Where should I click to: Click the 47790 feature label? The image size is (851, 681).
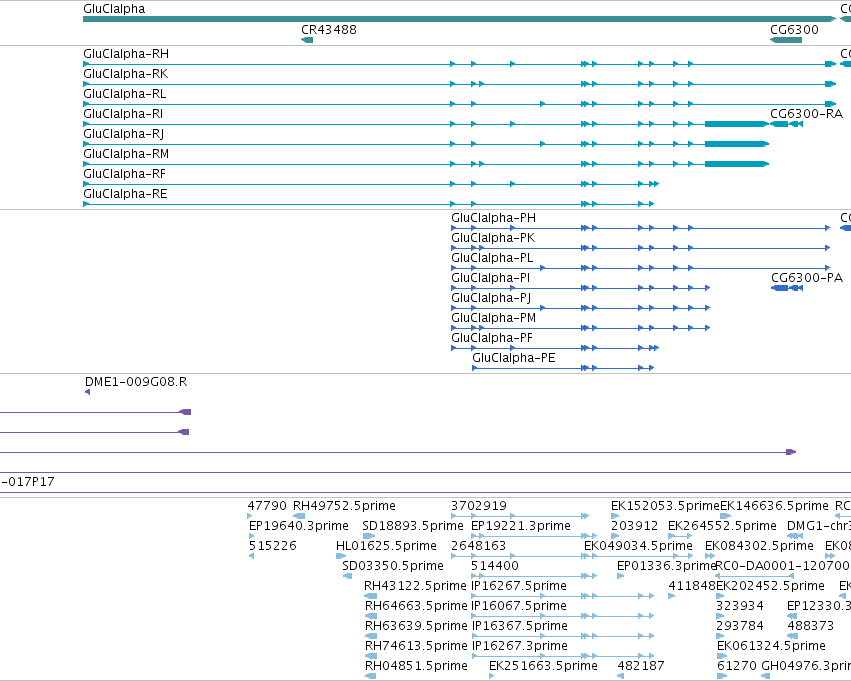(267, 506)
